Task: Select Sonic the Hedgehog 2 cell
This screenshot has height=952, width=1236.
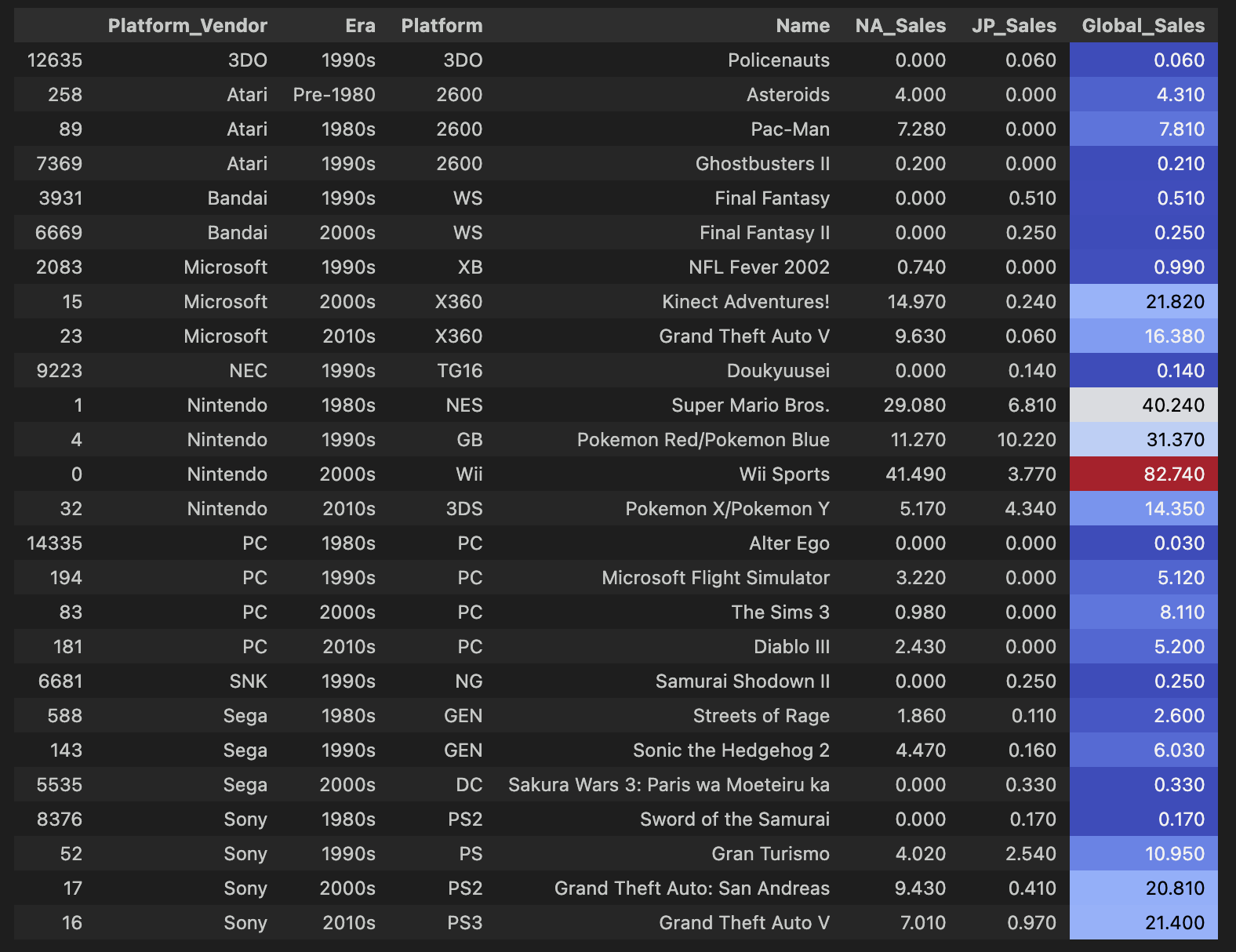Action: tap(731, 750)
